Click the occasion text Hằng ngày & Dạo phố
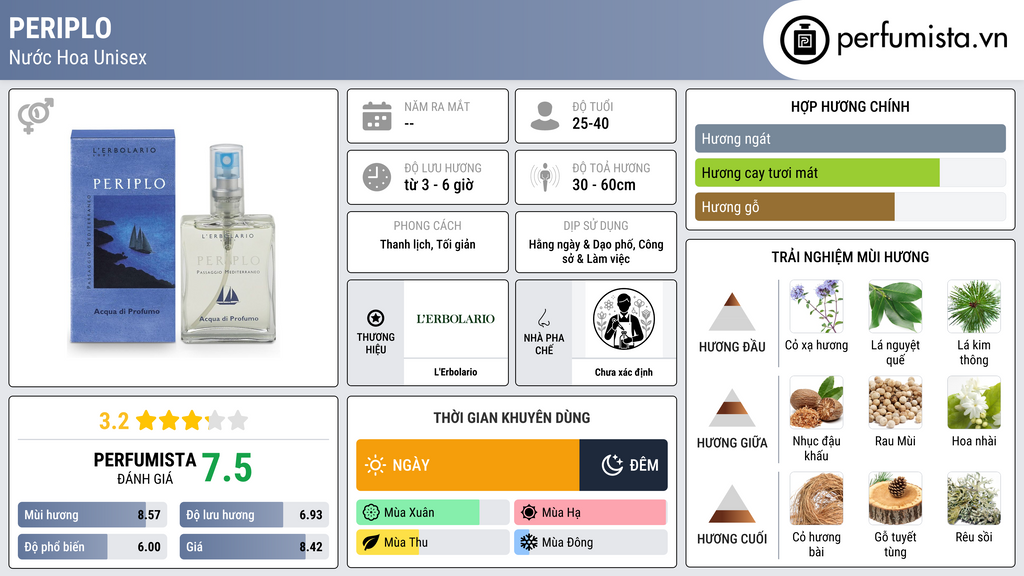Viewport: 1024px width, 576px height. click(x=581, y=244)
